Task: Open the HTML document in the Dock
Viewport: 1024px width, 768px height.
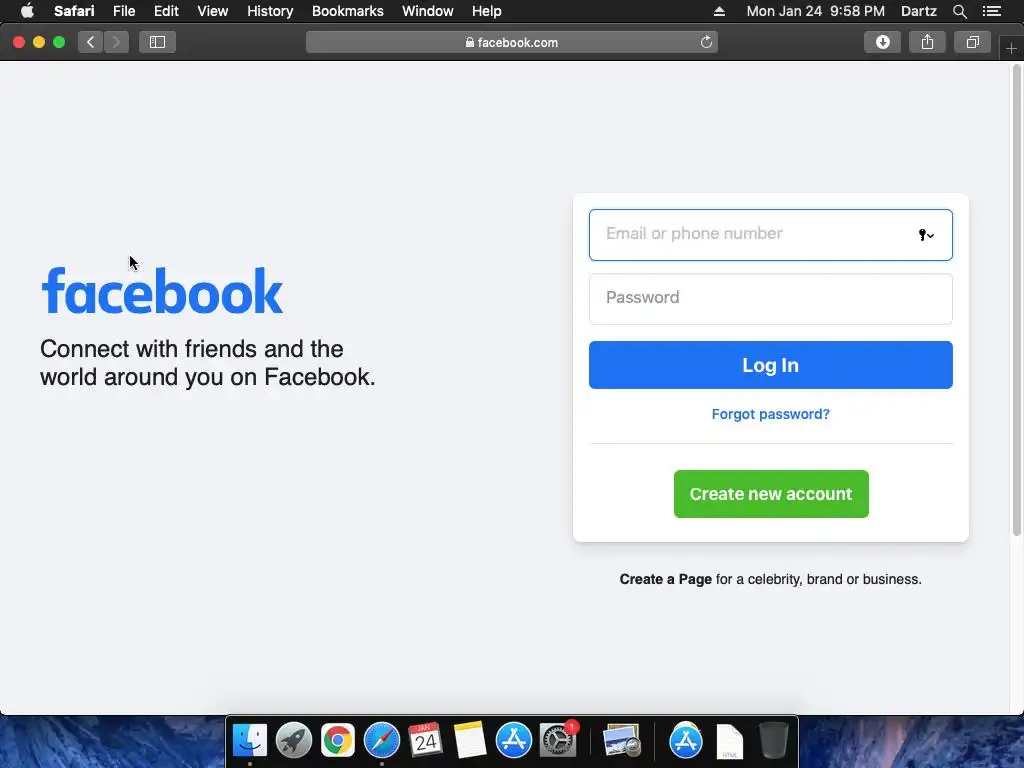Action: coord(729,741)
